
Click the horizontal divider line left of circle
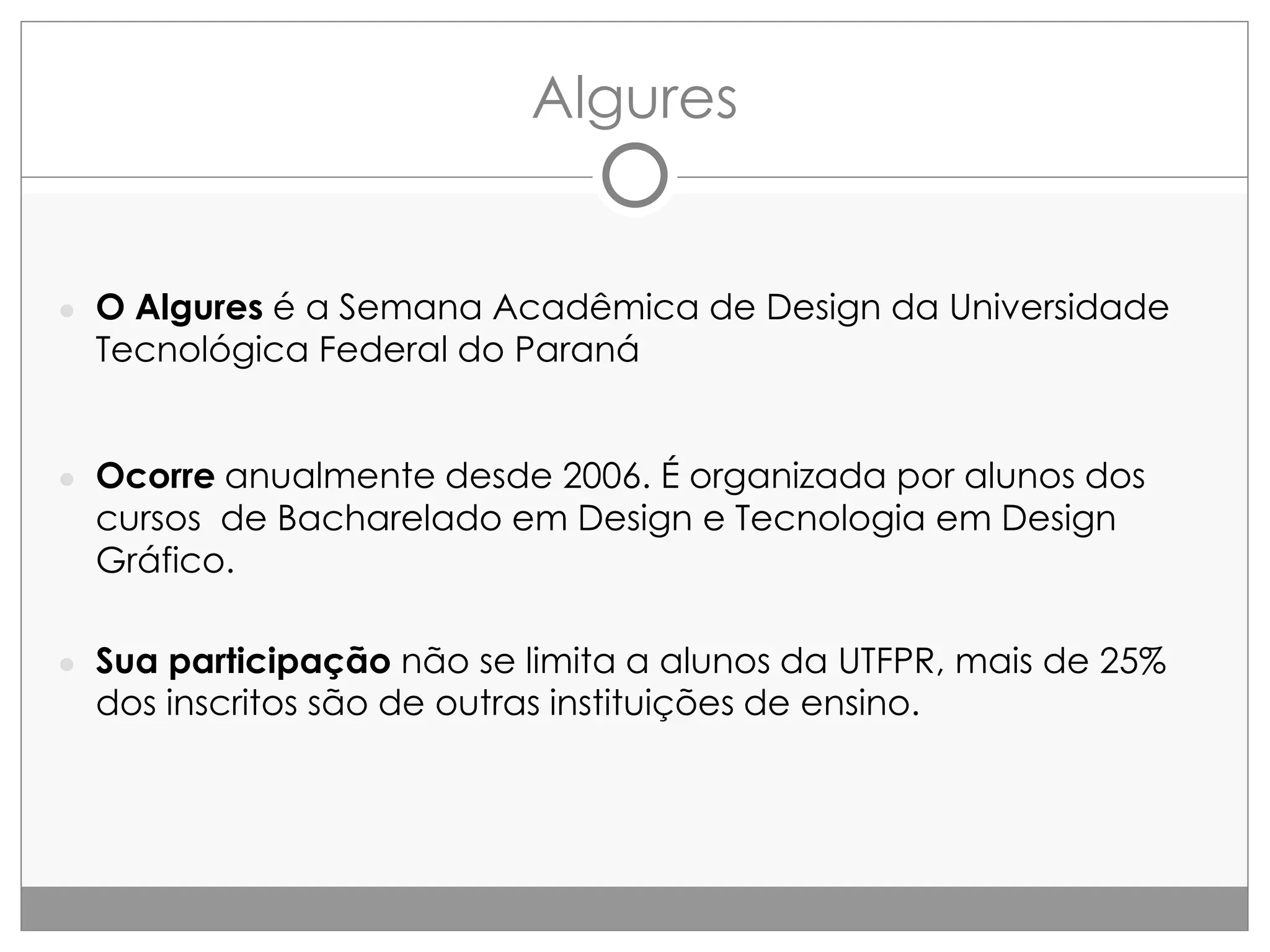(308, 177)
